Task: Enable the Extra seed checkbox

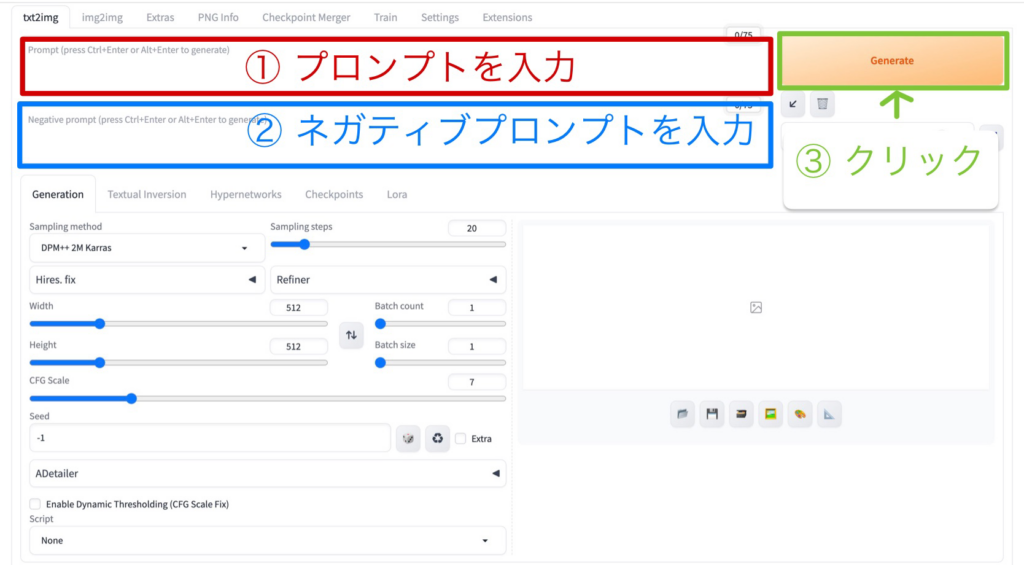Action: point(461,438)
